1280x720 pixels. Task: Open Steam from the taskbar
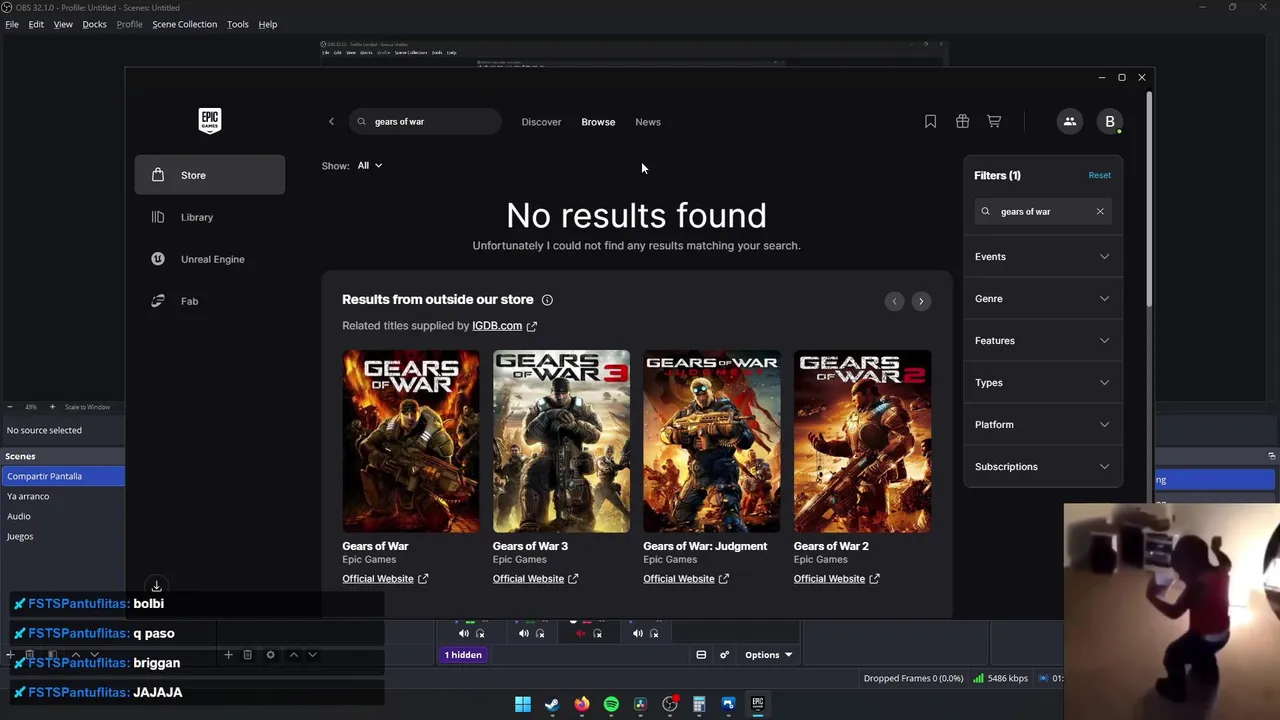tap(552, 704)
